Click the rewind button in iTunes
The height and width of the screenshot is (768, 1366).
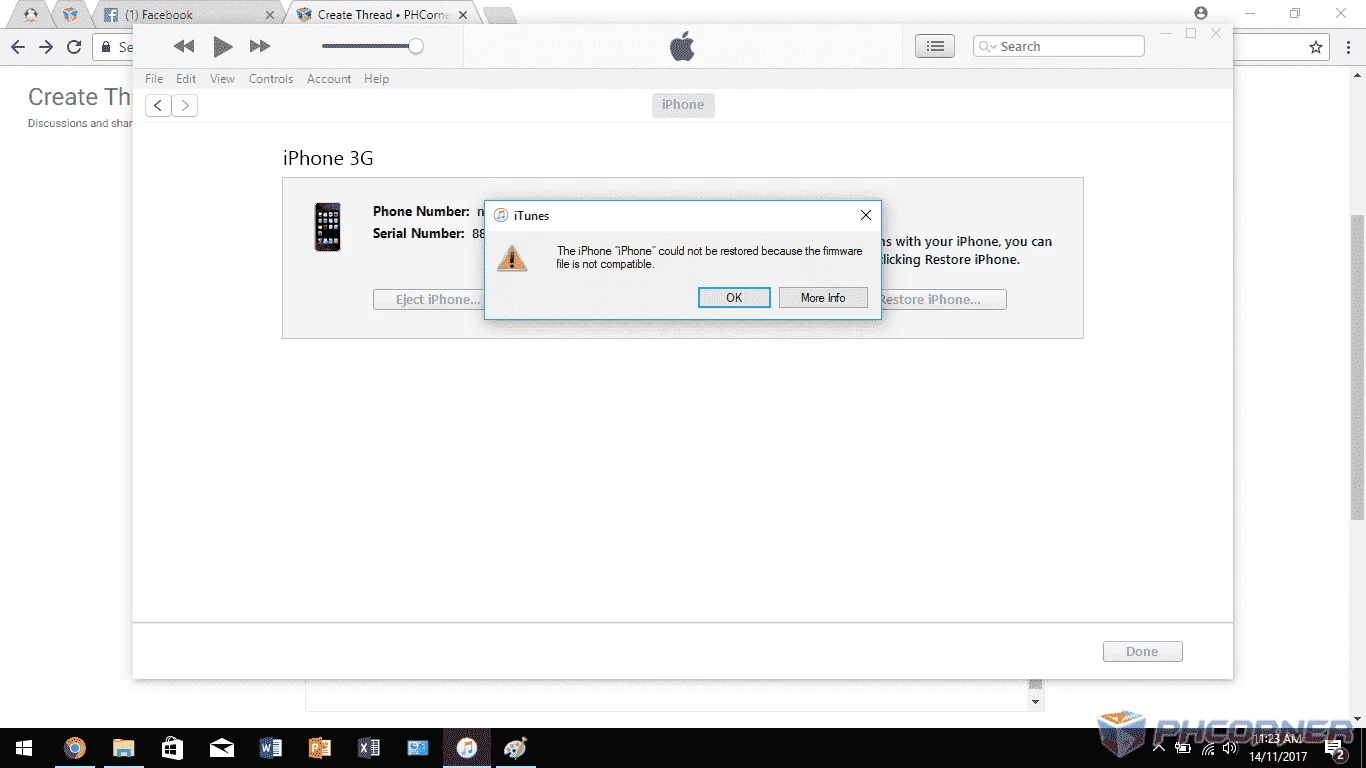click(x=183, y=46)
